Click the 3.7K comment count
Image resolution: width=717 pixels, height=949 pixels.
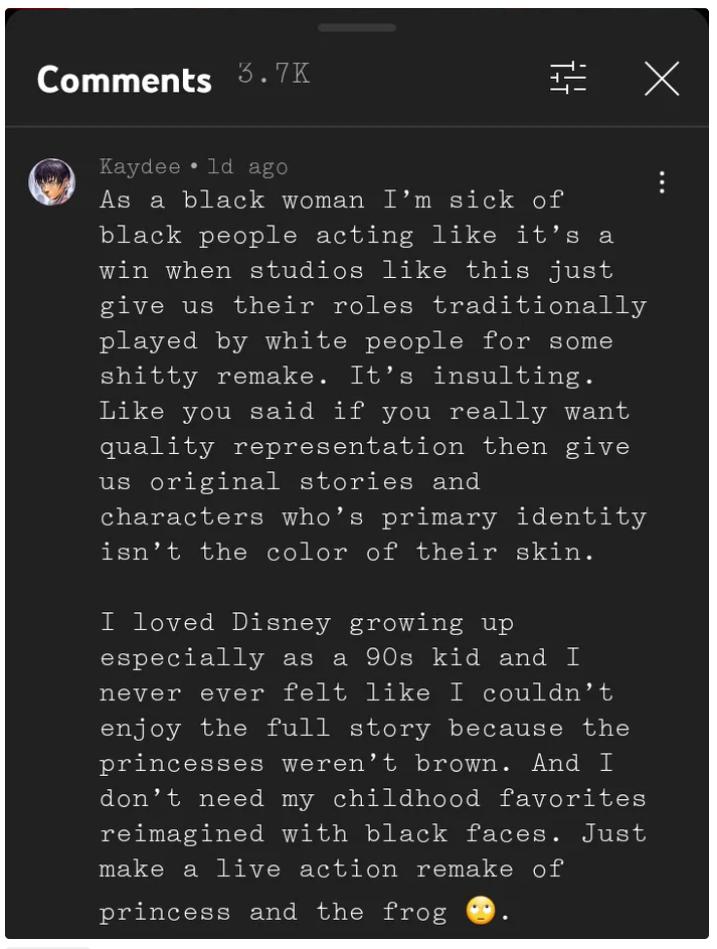274,74
